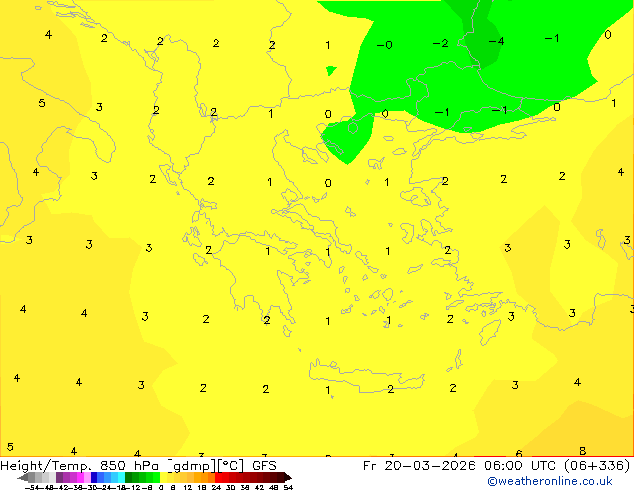Click the '54' label on the legend scale
Viewport: 634px width, 490px height.
point(288,488)
